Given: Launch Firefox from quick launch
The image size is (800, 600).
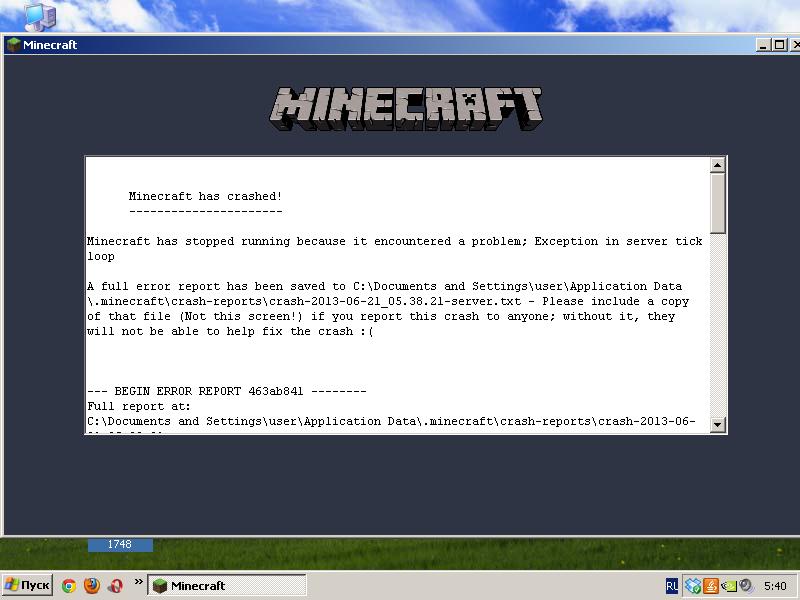Looking at the screenshot, I should 92,585.
